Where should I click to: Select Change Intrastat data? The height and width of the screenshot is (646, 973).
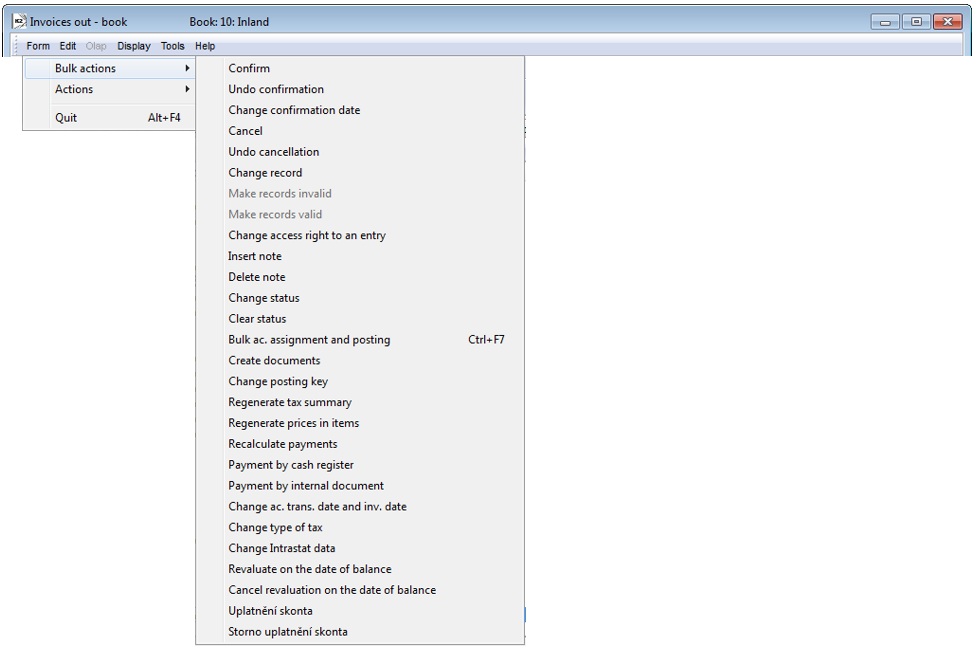[360, 549]
